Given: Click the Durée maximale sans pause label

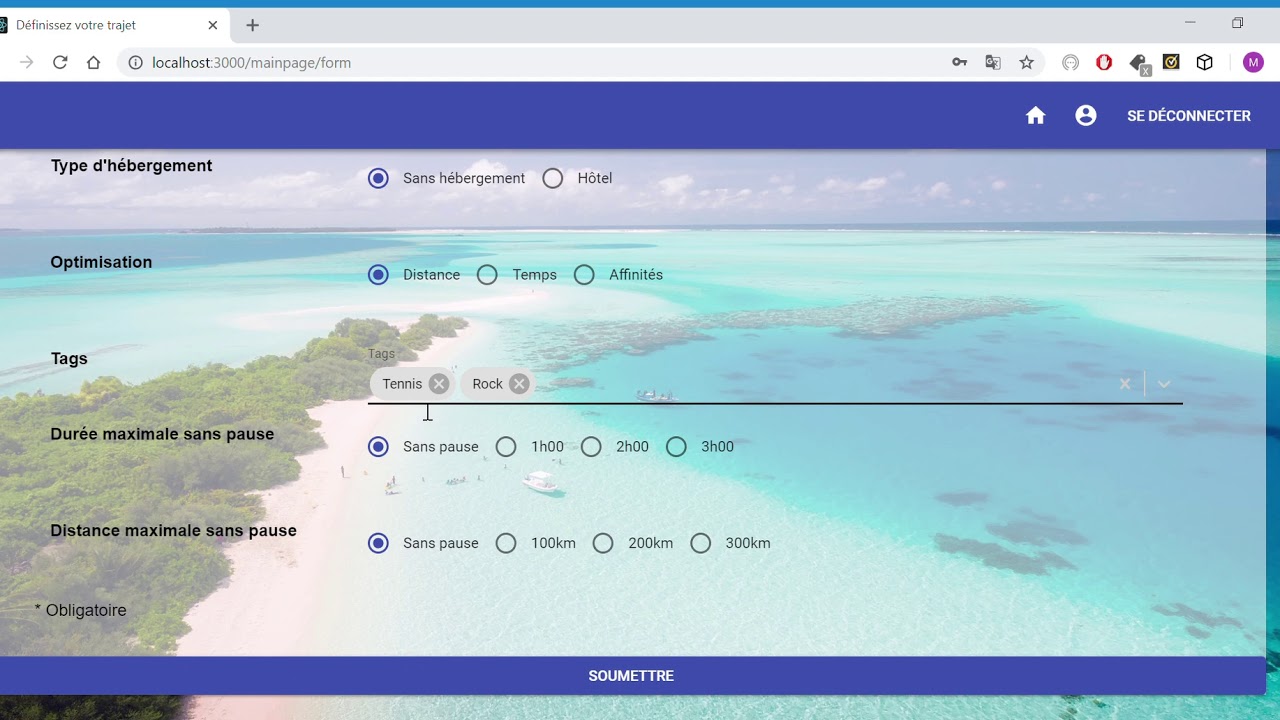Looking at the screenshot, I should coord(162,434).
